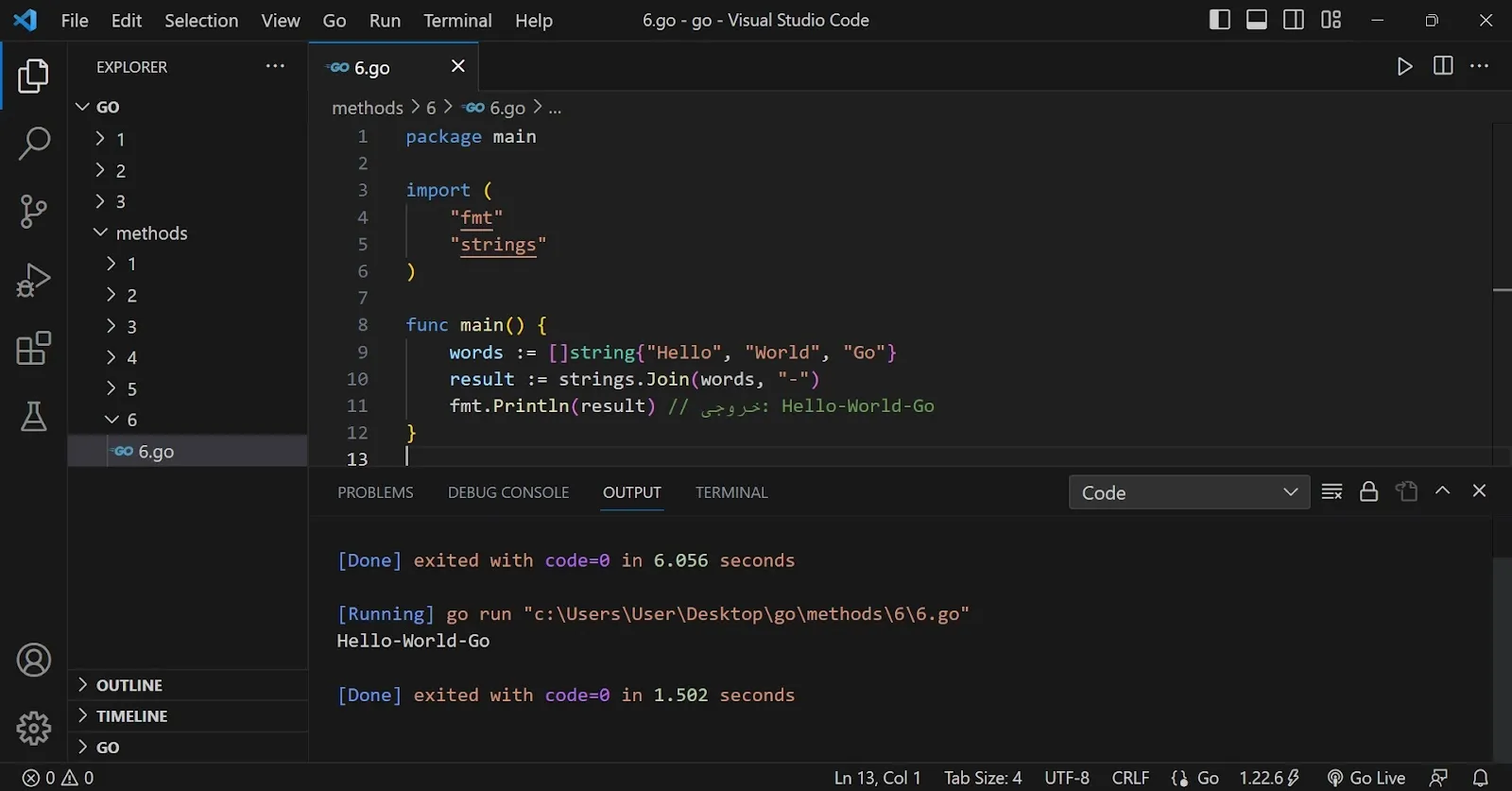Image resolution: width=1512 pixels, height=791 pixels.
Task: Close the bottom panel
Action: (1480, 490)
